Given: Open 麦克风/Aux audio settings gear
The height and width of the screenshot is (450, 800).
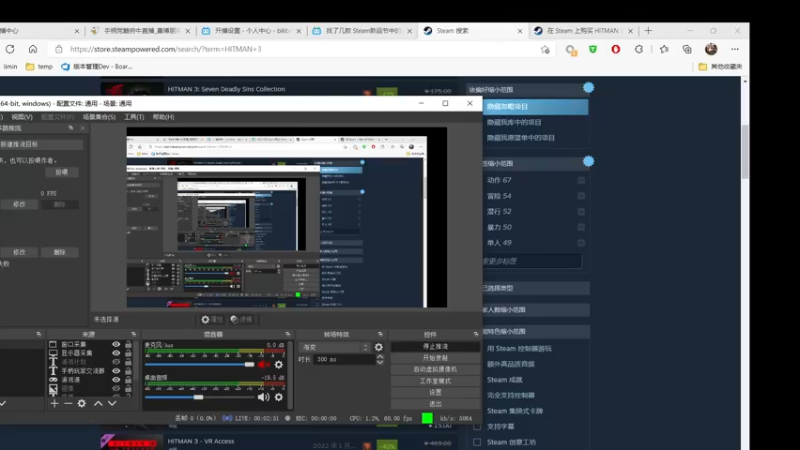Looking at the screenshot, I should tap(279, 364).
